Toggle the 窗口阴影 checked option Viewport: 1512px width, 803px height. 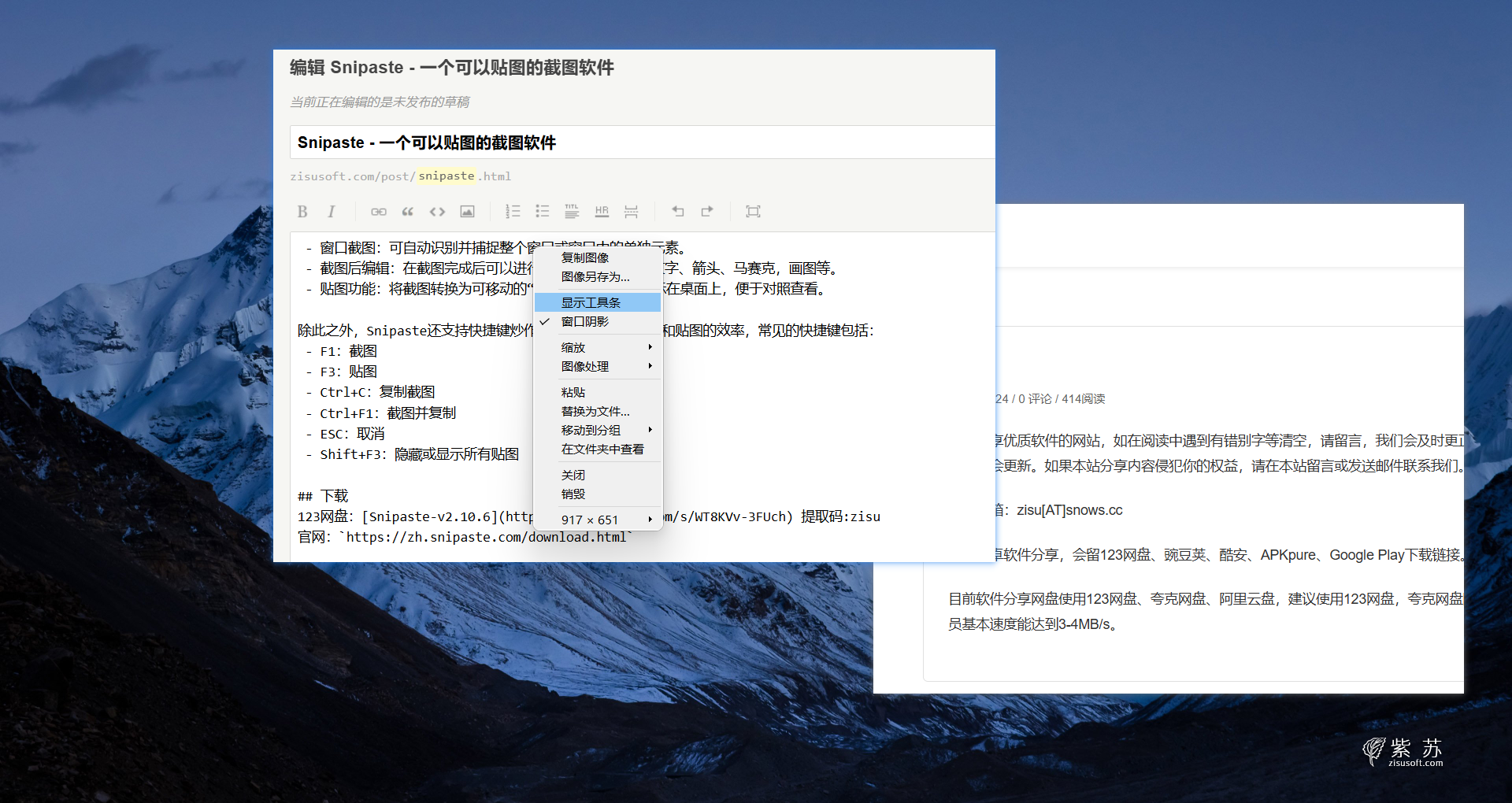coord(598,321)
